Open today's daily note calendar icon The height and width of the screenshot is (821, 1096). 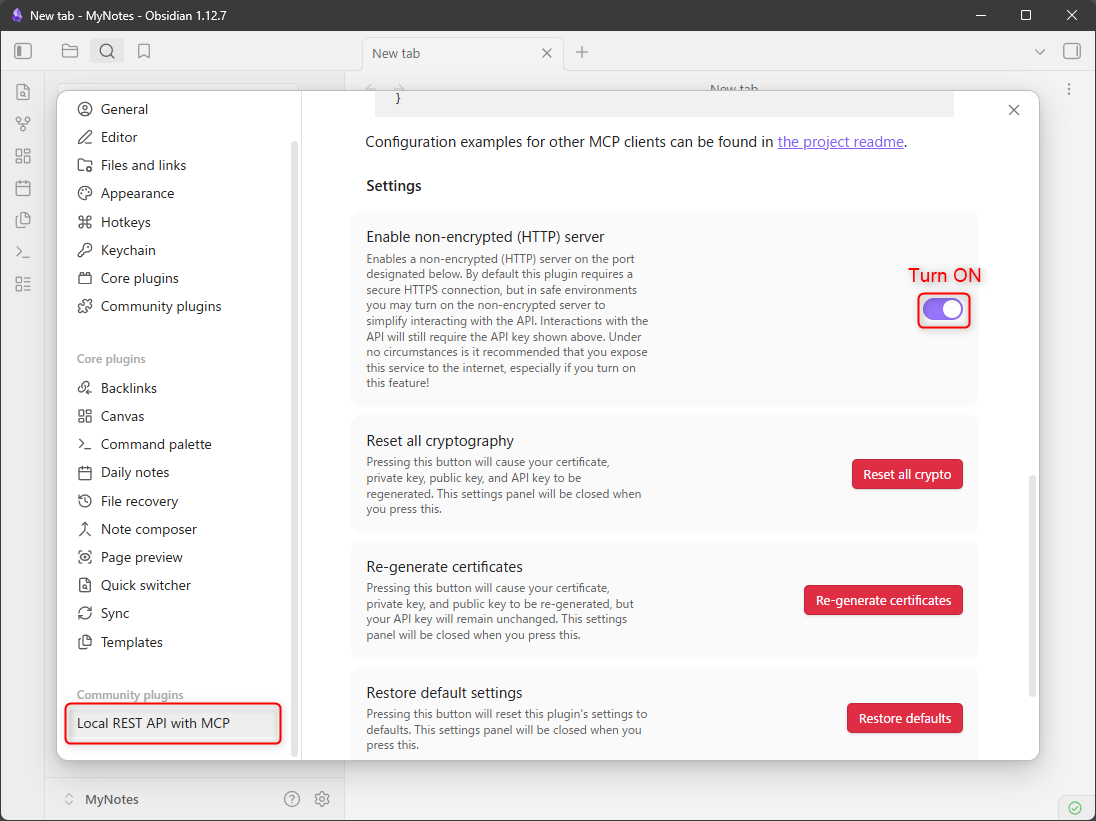click(23, 188)
